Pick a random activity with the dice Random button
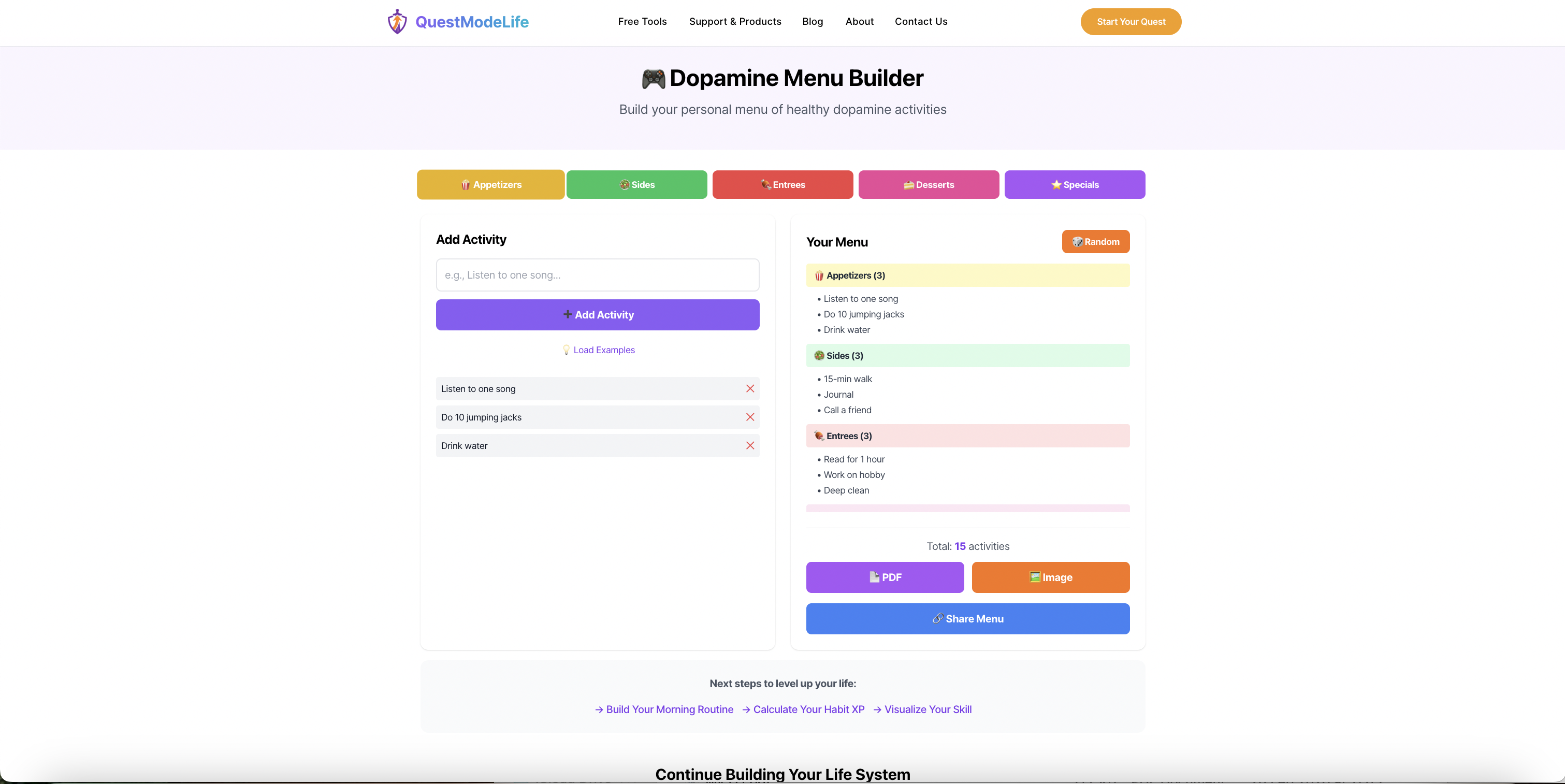Image resolution: width=1565 pixels, height=784 pixels. [x=1095, y=242]
